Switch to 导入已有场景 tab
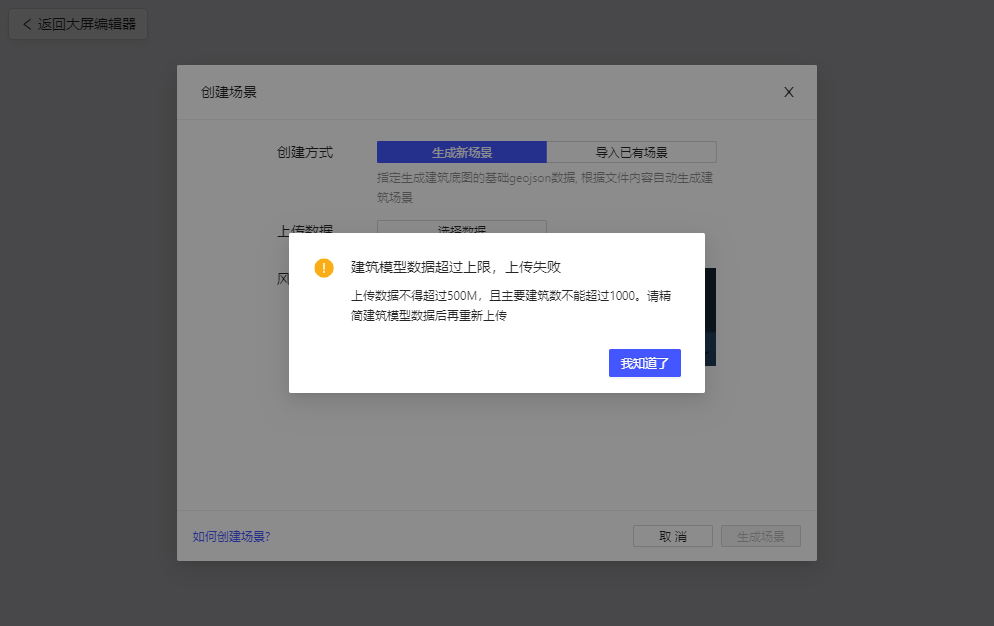The image size is (994, 626). coord(631,152)
